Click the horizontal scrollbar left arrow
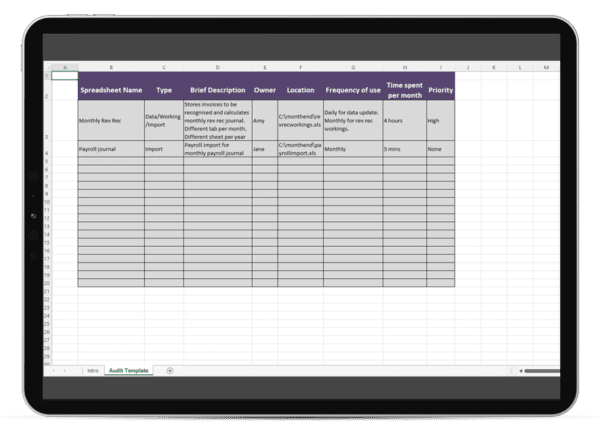Screen dimensions: 600x441 (x=520, y=371)
